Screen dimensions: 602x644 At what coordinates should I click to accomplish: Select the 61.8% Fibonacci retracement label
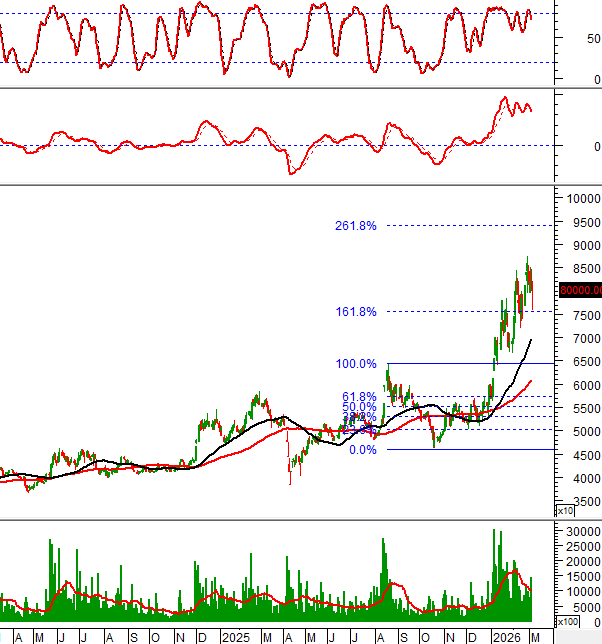pos(358,396)
